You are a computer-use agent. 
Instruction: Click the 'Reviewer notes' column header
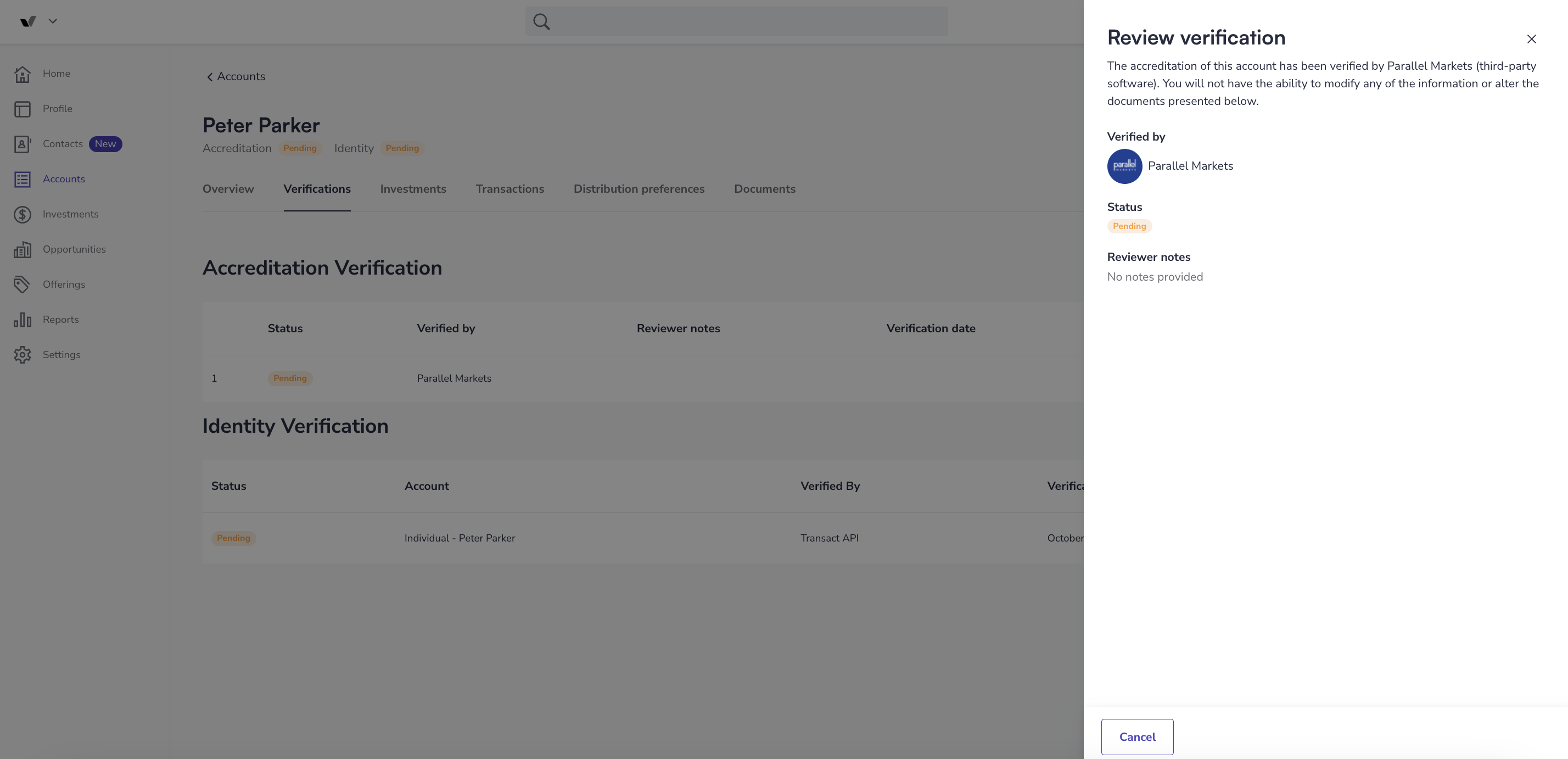(678, 328)
